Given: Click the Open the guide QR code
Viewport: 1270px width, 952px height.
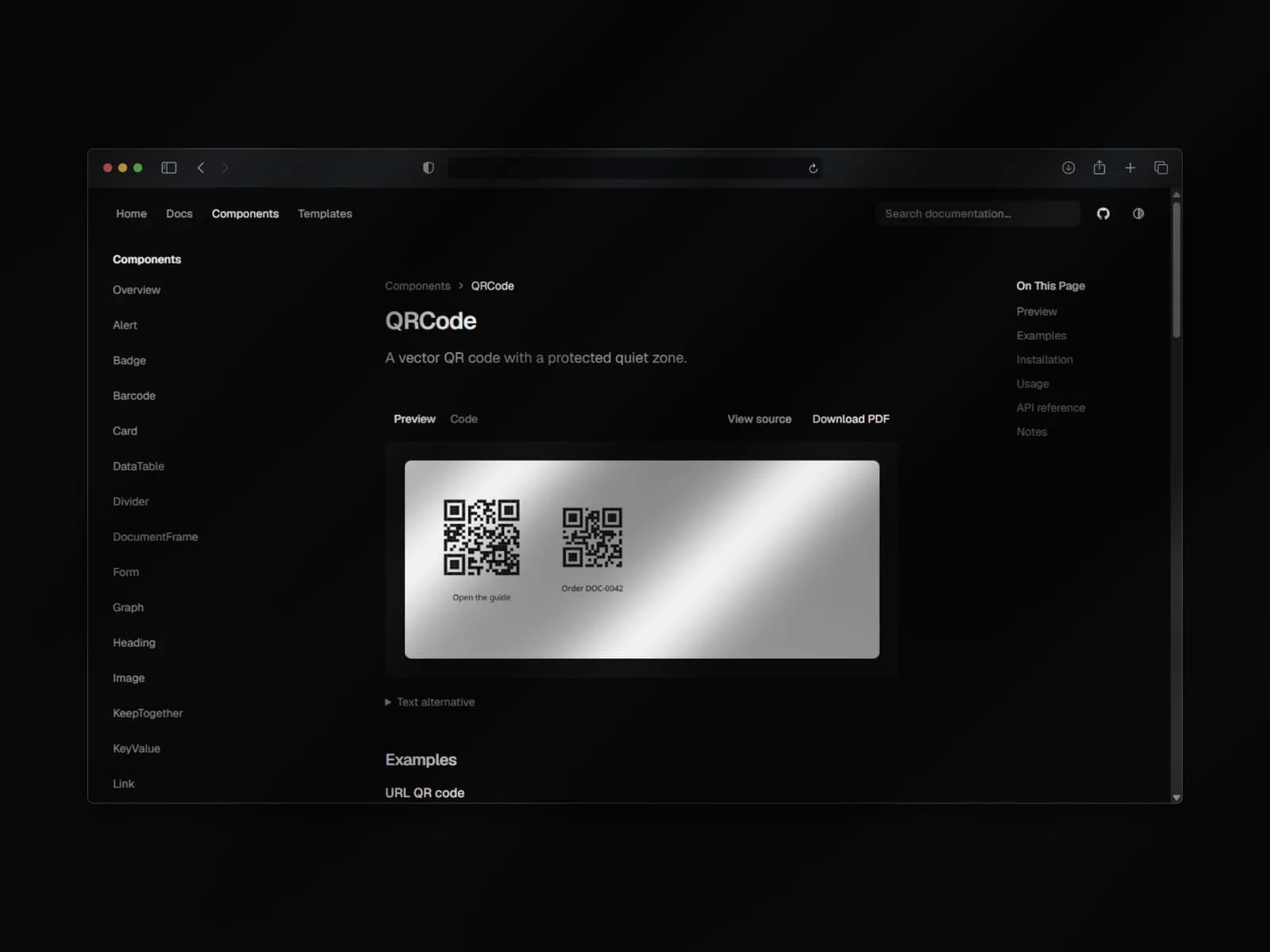Looking at the screenshot, I should coord(482,537).
